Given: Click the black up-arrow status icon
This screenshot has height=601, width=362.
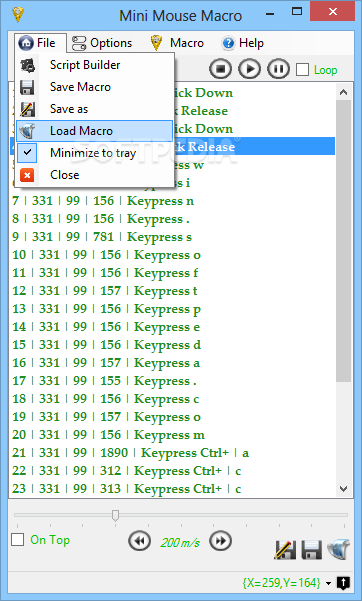Looking at the screenshot, I should 343,583.
